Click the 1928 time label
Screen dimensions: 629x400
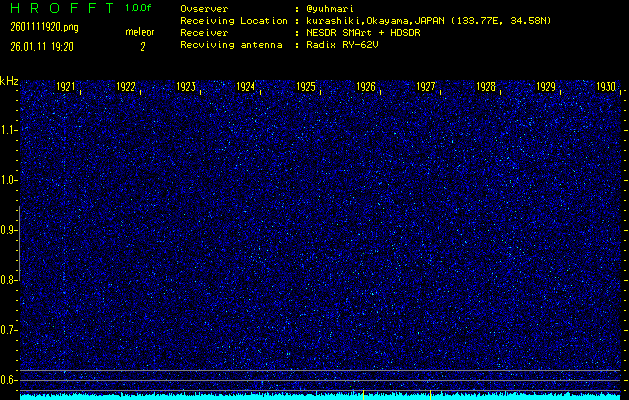(486, 87)
